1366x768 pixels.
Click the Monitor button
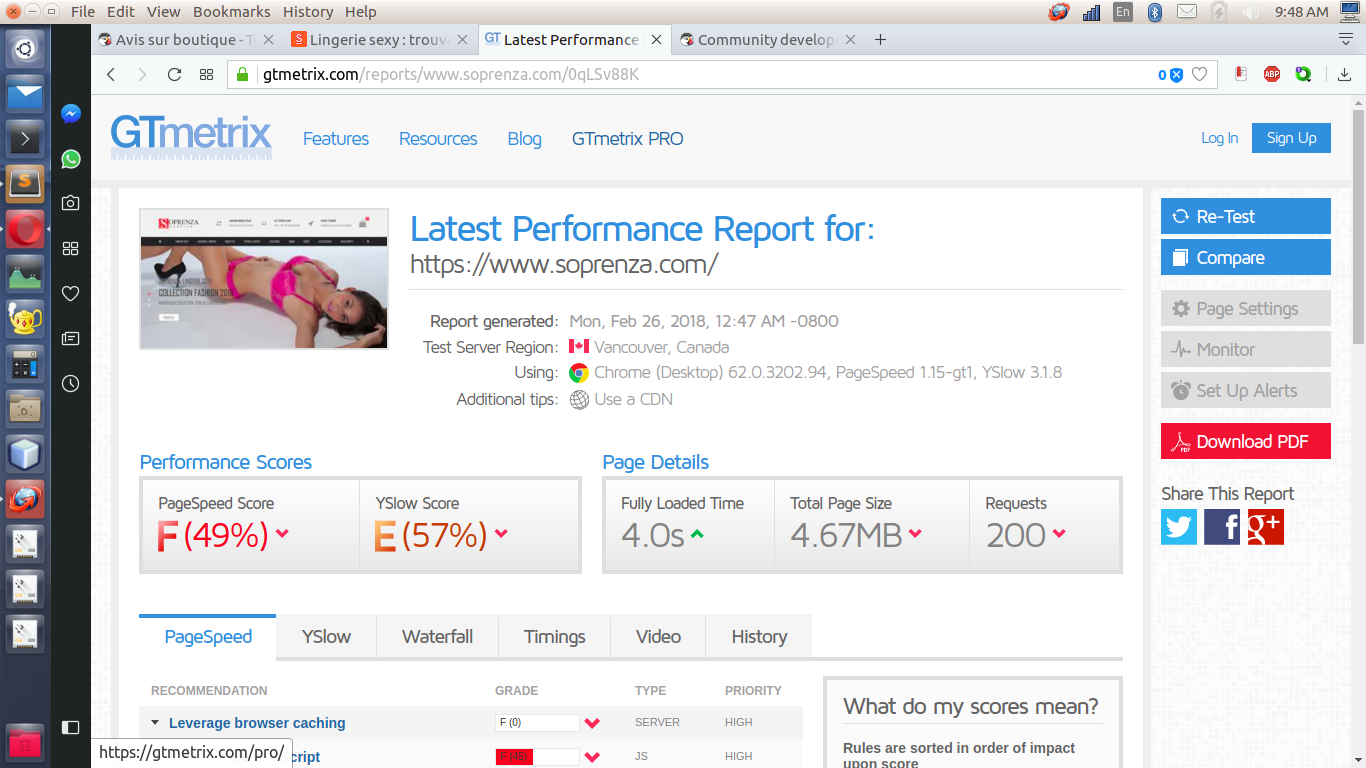pos(1246,349)
